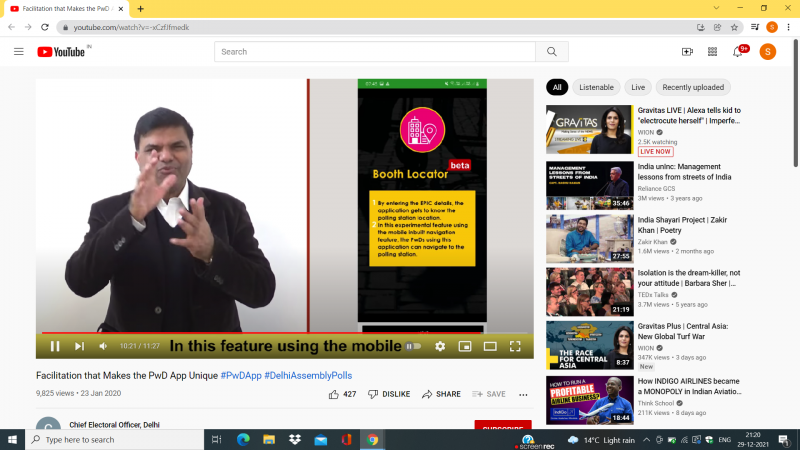Save video to playlist
Viewport: 800px width, 450px height.
(489, 394)
